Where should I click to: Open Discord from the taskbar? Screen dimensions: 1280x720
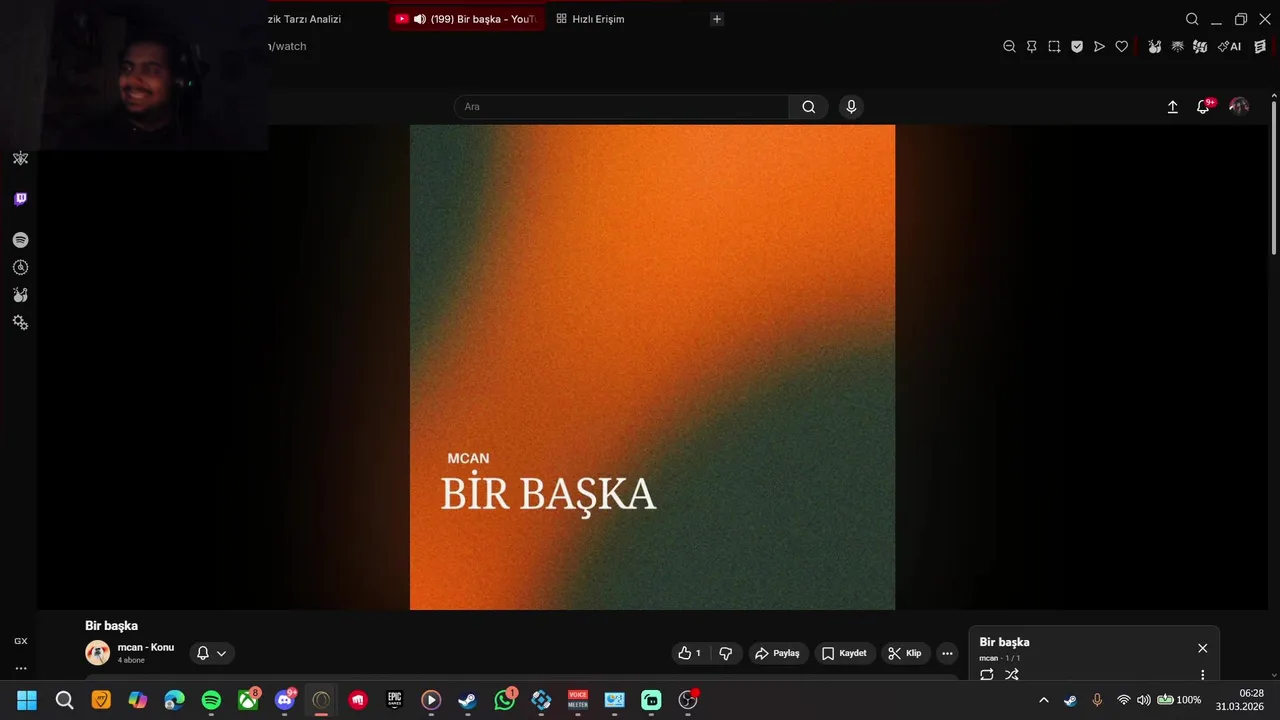[285, 700]
